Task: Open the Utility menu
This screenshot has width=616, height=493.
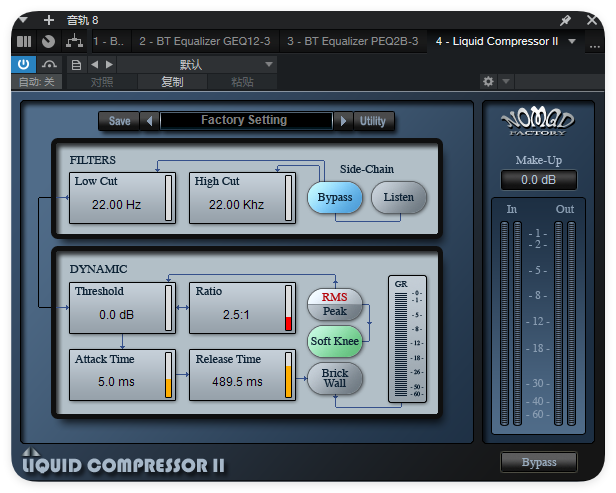Action: (373, 121)
